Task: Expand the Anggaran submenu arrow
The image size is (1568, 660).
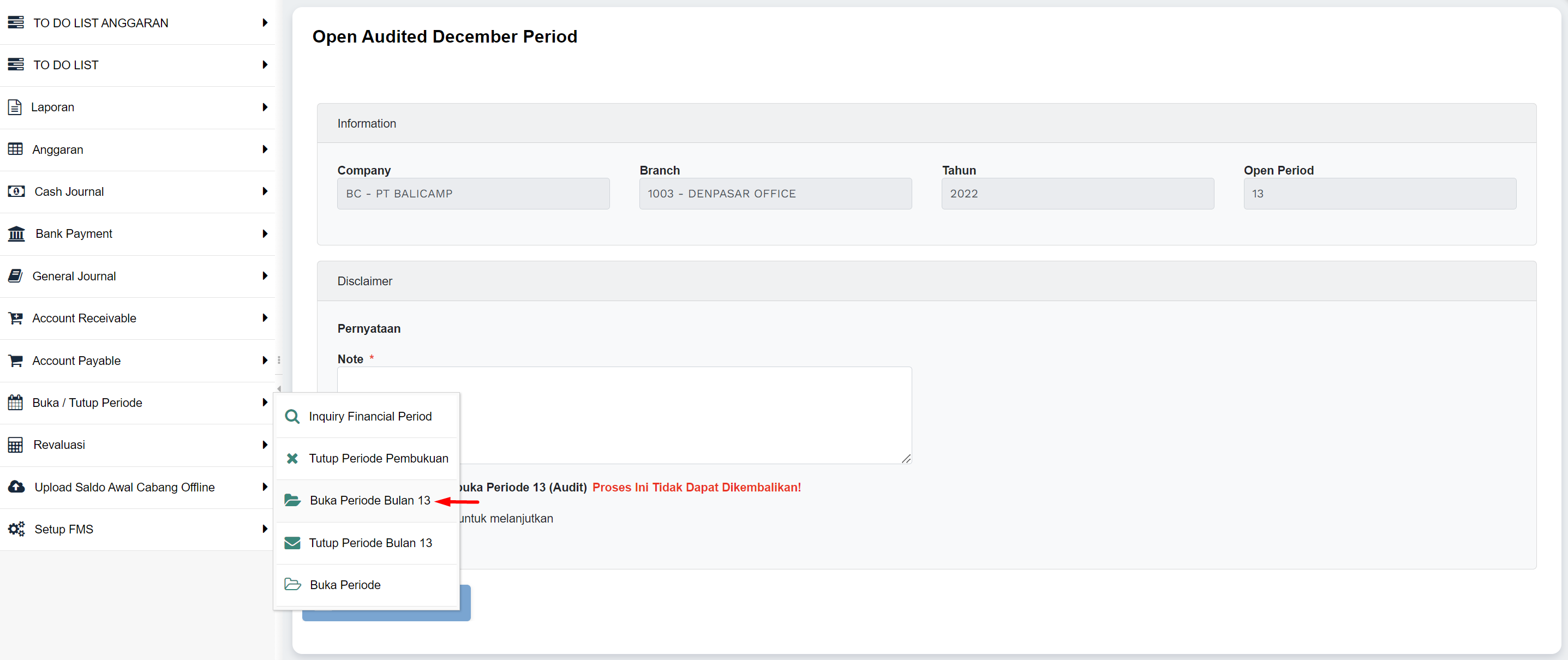Action: tap(265, 149)
